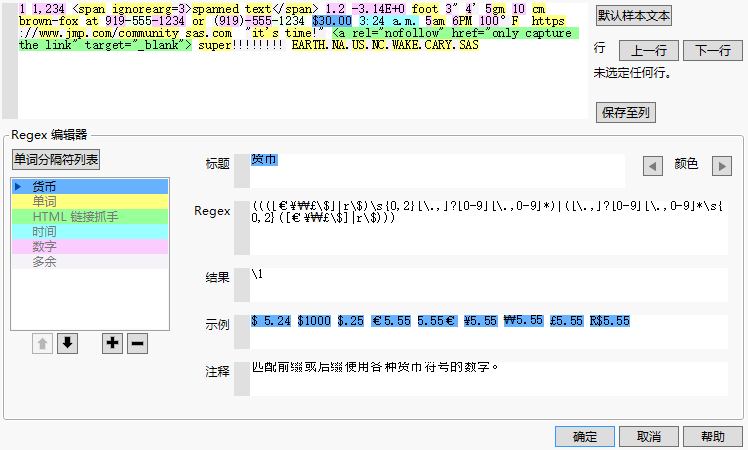The image size is (748, 450).
Task: Click 保存至列 button
Action: 626,113
